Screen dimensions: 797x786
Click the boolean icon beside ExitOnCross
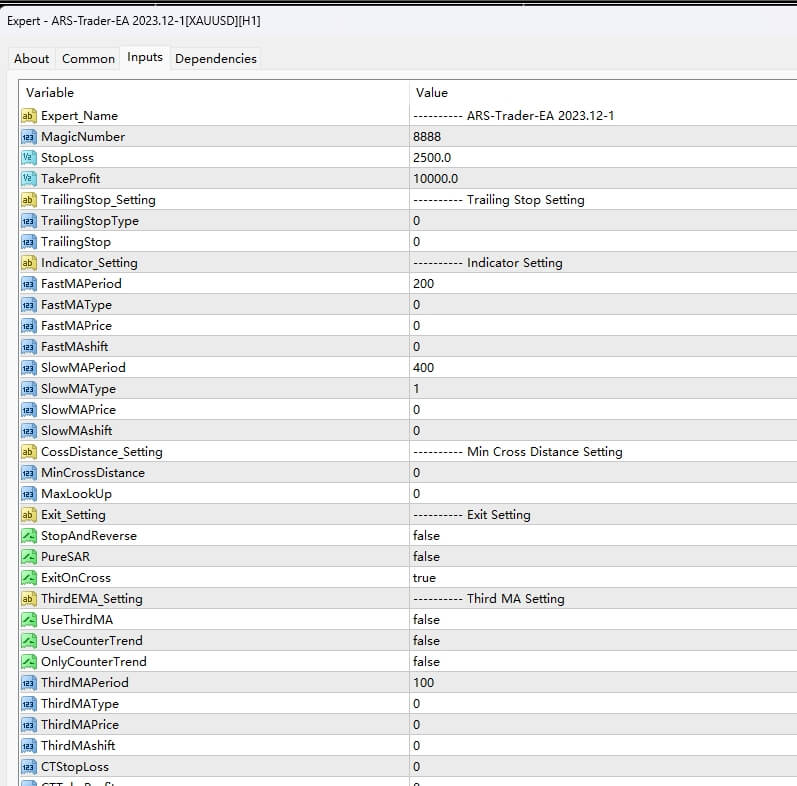pyautogui.click(x=28, y=578)
